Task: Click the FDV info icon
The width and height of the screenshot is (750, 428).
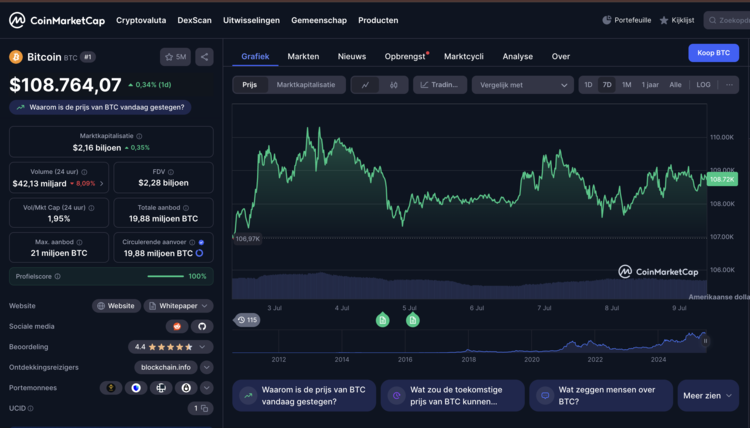Action: point(171,172)
